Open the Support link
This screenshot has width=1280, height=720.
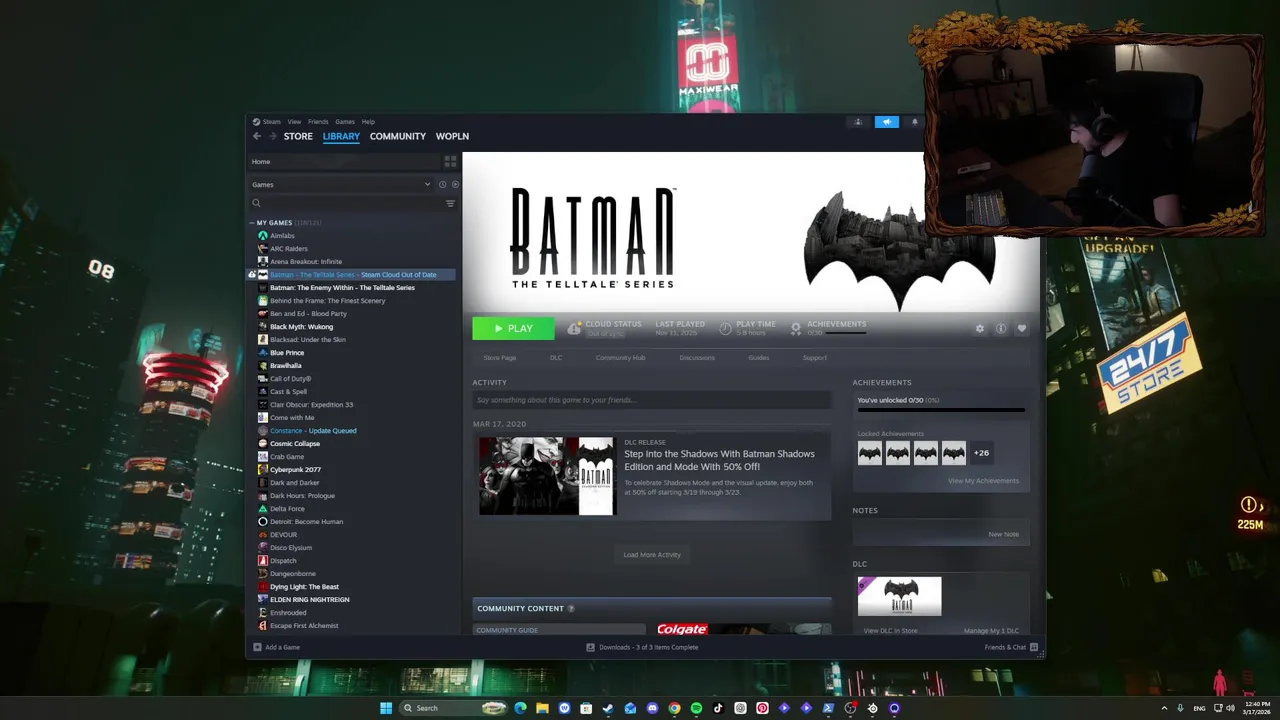click(815, 358)
